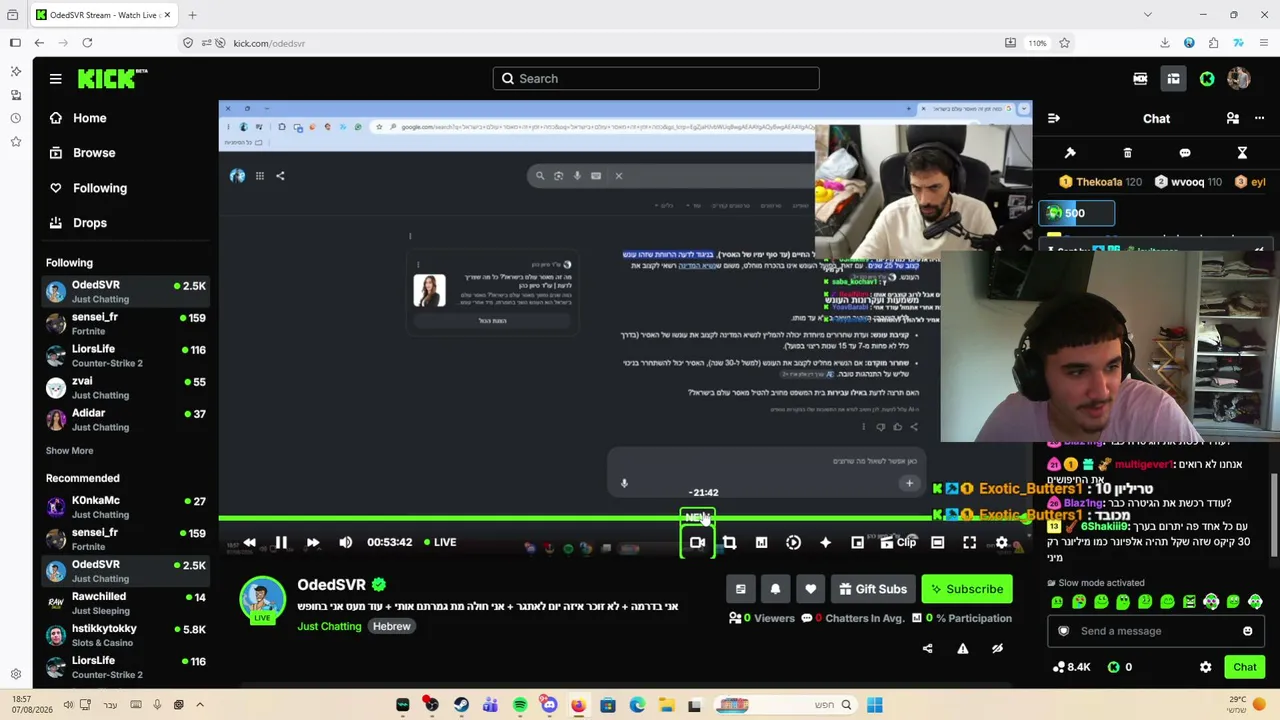The height and width of the screenshot is (720, 1280).
Task: Bookmark this page with the star icon
Action: click(x=1064, y=43)
